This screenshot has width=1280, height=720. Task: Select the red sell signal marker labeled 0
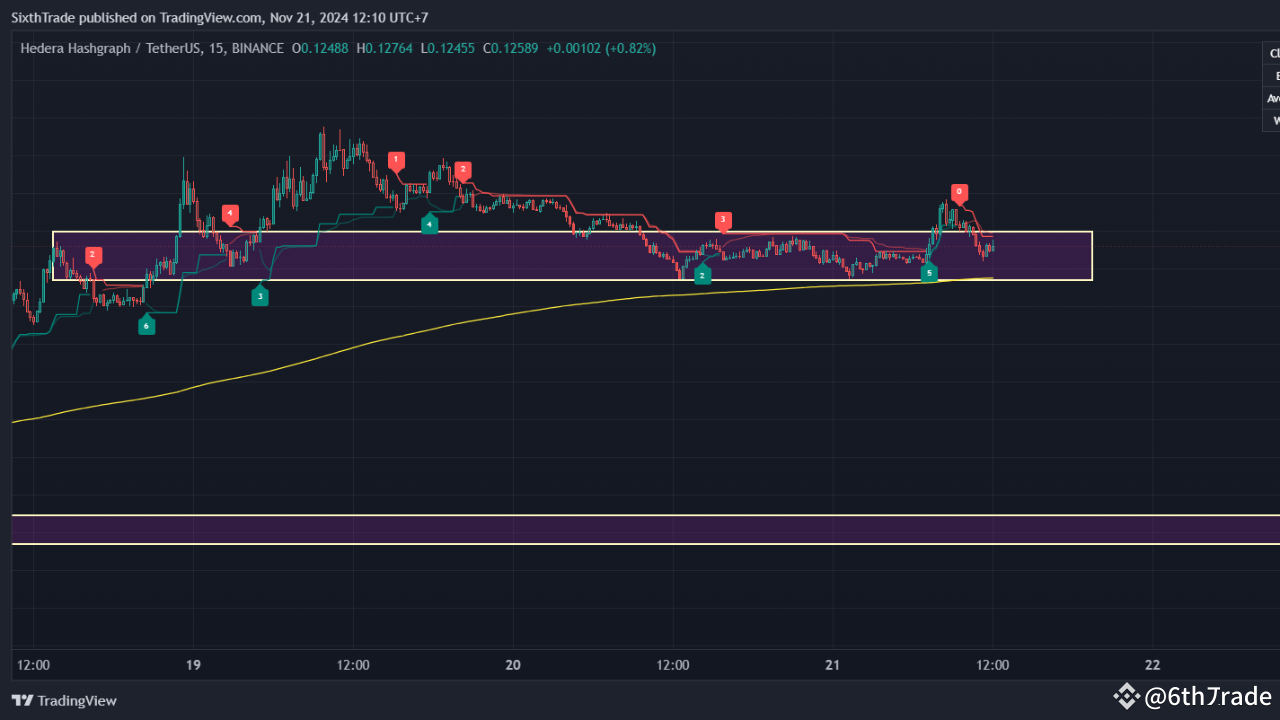[958, 192]
